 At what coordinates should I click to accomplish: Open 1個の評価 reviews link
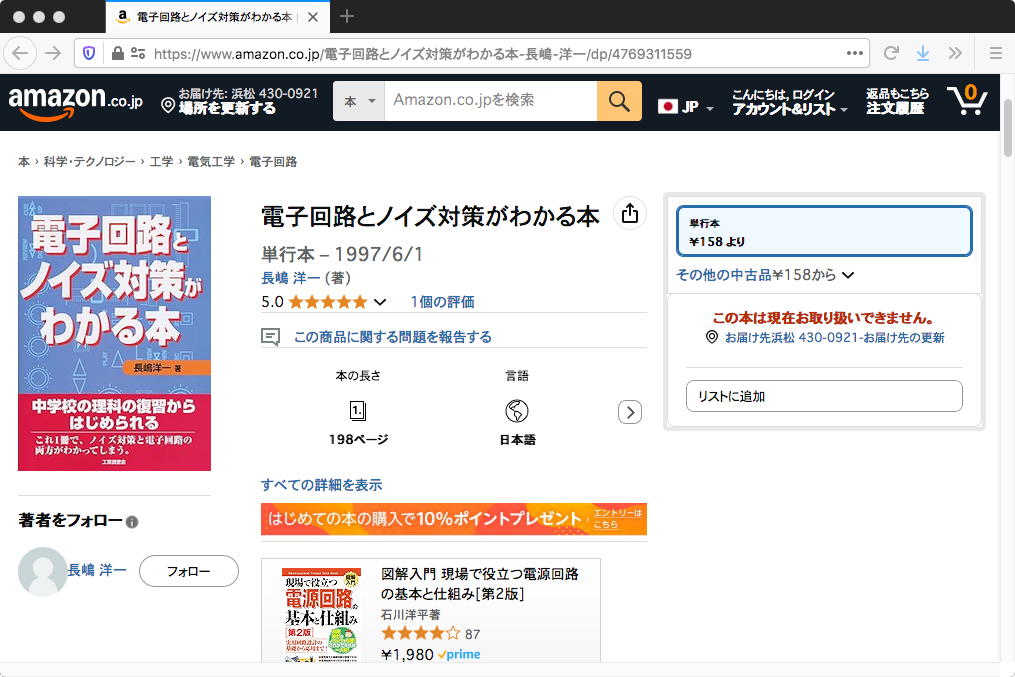(x=442, y=302)
